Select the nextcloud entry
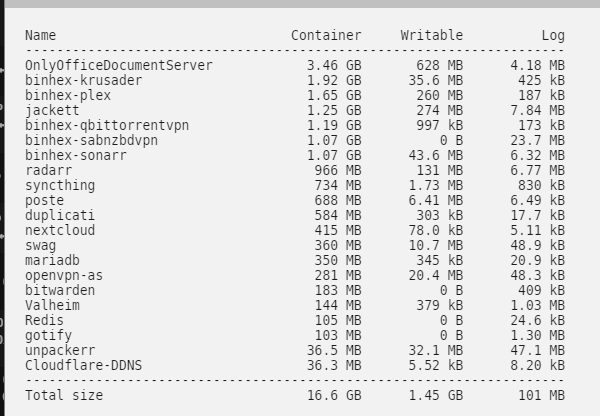The image size is (600, 416). (x=60, y=230)
